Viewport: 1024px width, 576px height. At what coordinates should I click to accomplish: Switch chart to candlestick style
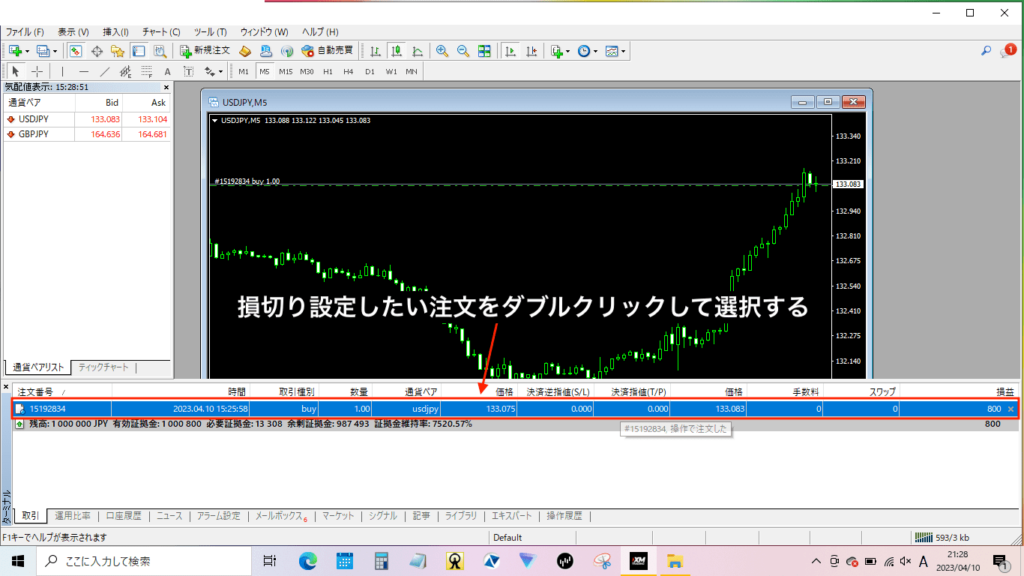pos(396,51)
